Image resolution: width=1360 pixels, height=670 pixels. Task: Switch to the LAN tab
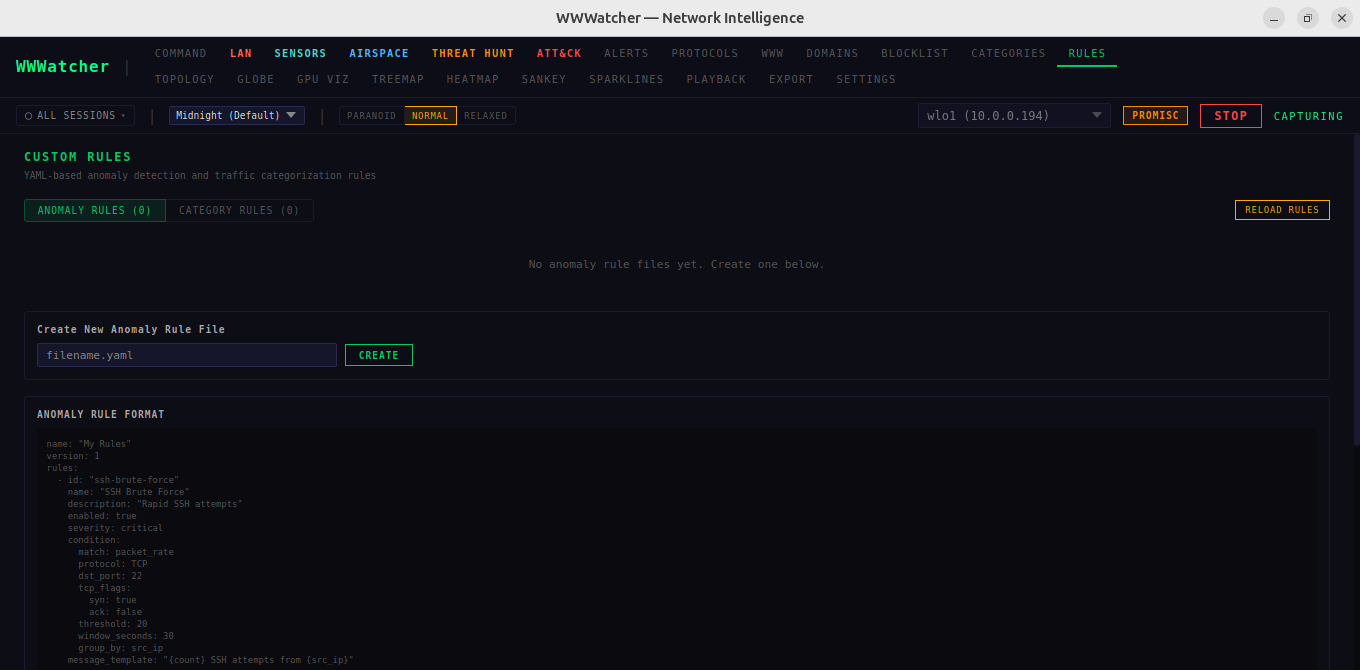(241, 54)
